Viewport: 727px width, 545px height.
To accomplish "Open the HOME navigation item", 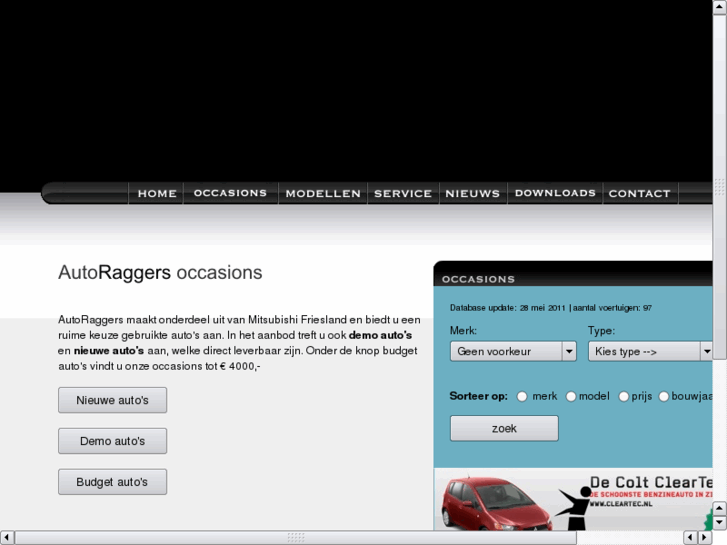I will [157, 193].
